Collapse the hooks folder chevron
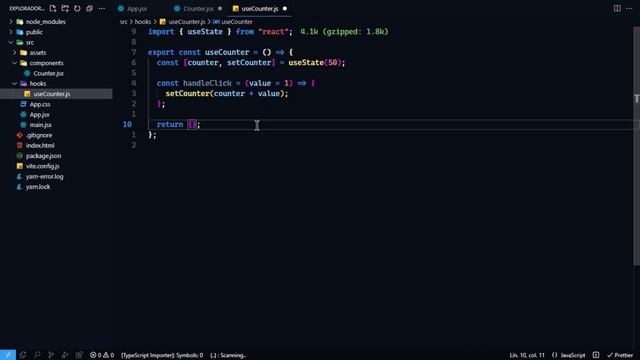Viewport: 640px width, 360px height. pyautogui.click(x=15, y=83)
